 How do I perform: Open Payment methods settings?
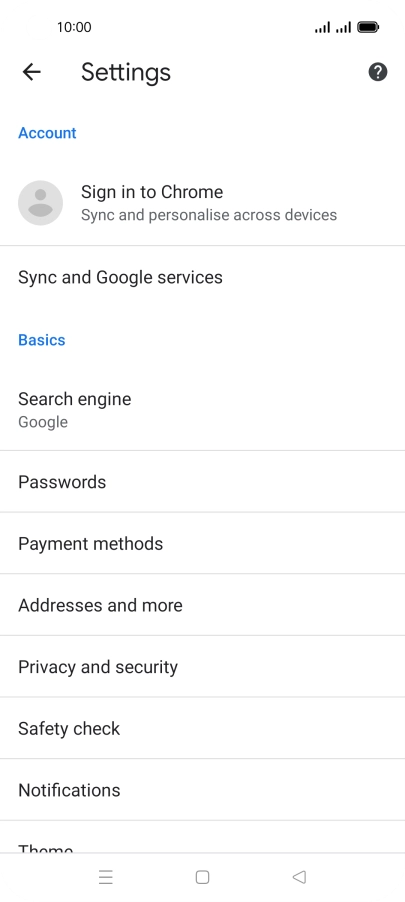coord(202,543)
